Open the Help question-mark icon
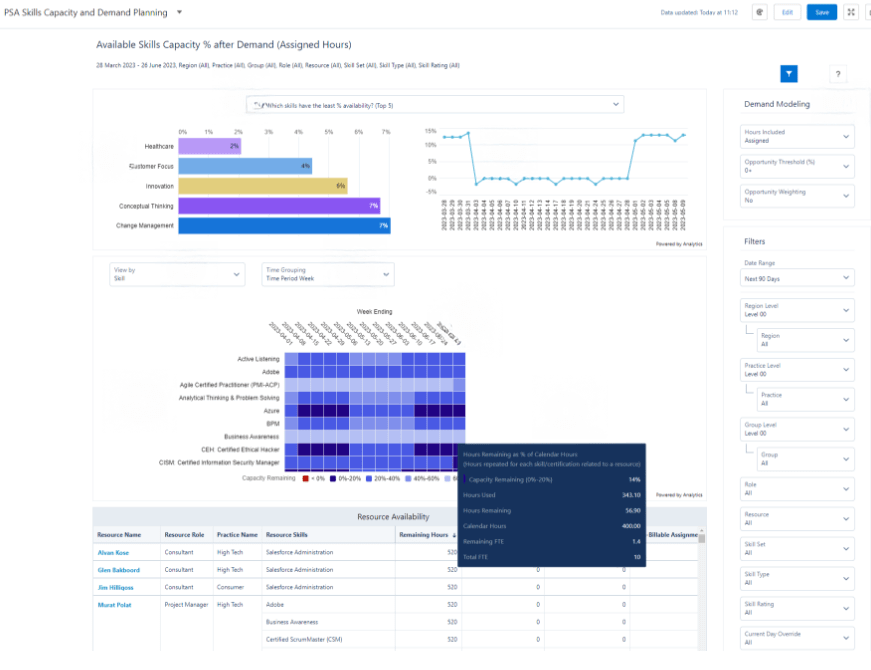Viewport: 871px width, 670px height. (838, 73)
